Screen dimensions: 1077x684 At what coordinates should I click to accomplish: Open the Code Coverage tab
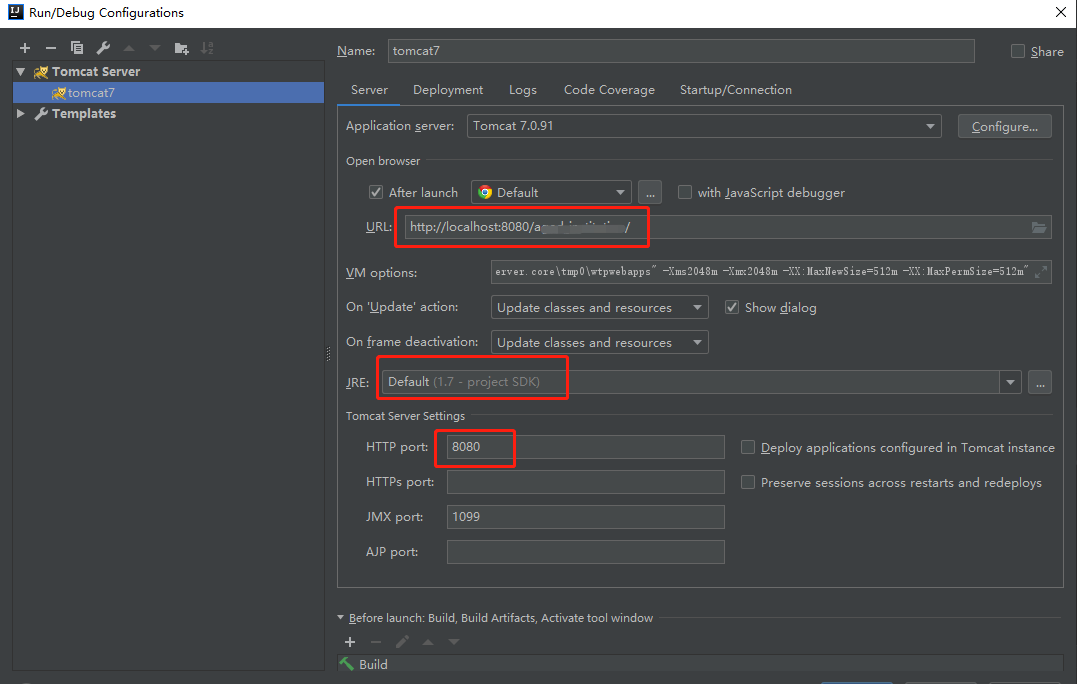click(x=608, y=89)
